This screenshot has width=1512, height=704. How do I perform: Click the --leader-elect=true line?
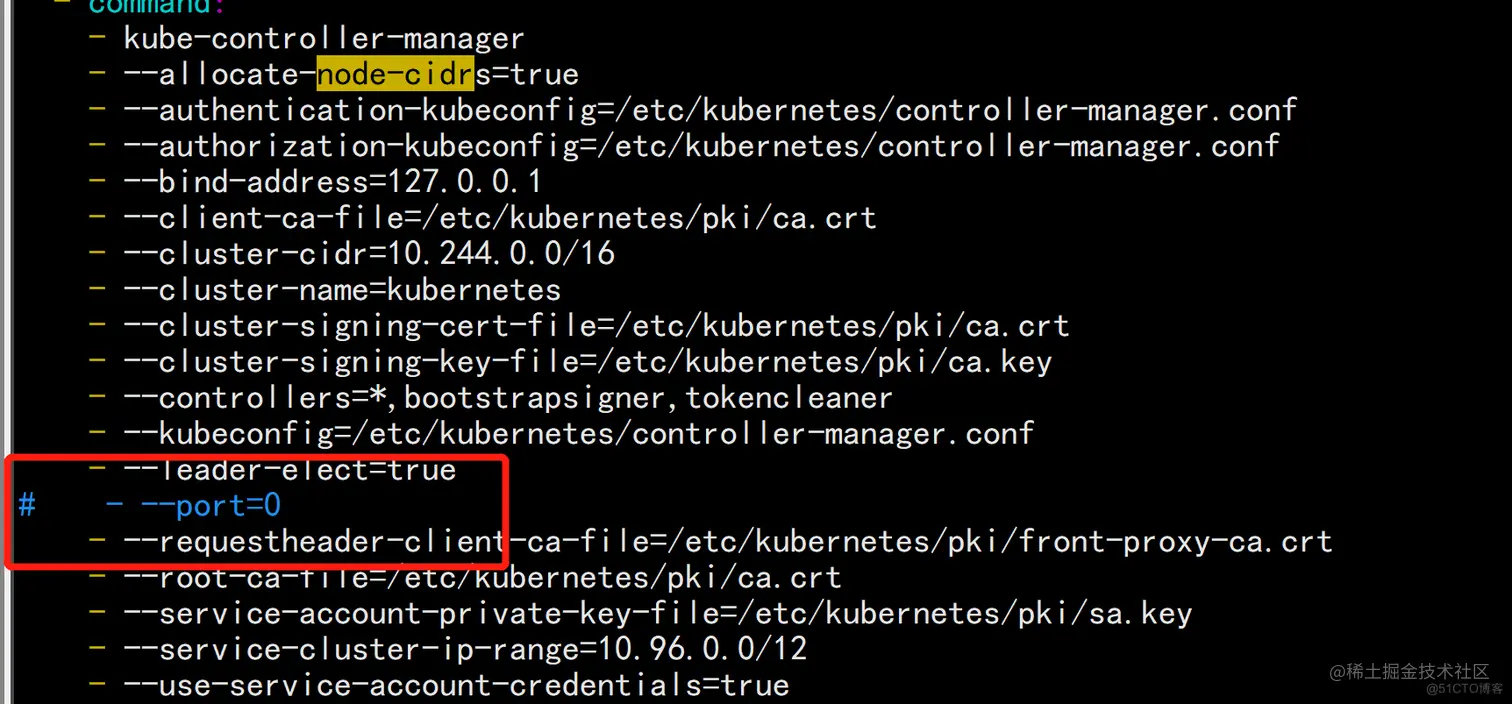click(x=289, y=470)
